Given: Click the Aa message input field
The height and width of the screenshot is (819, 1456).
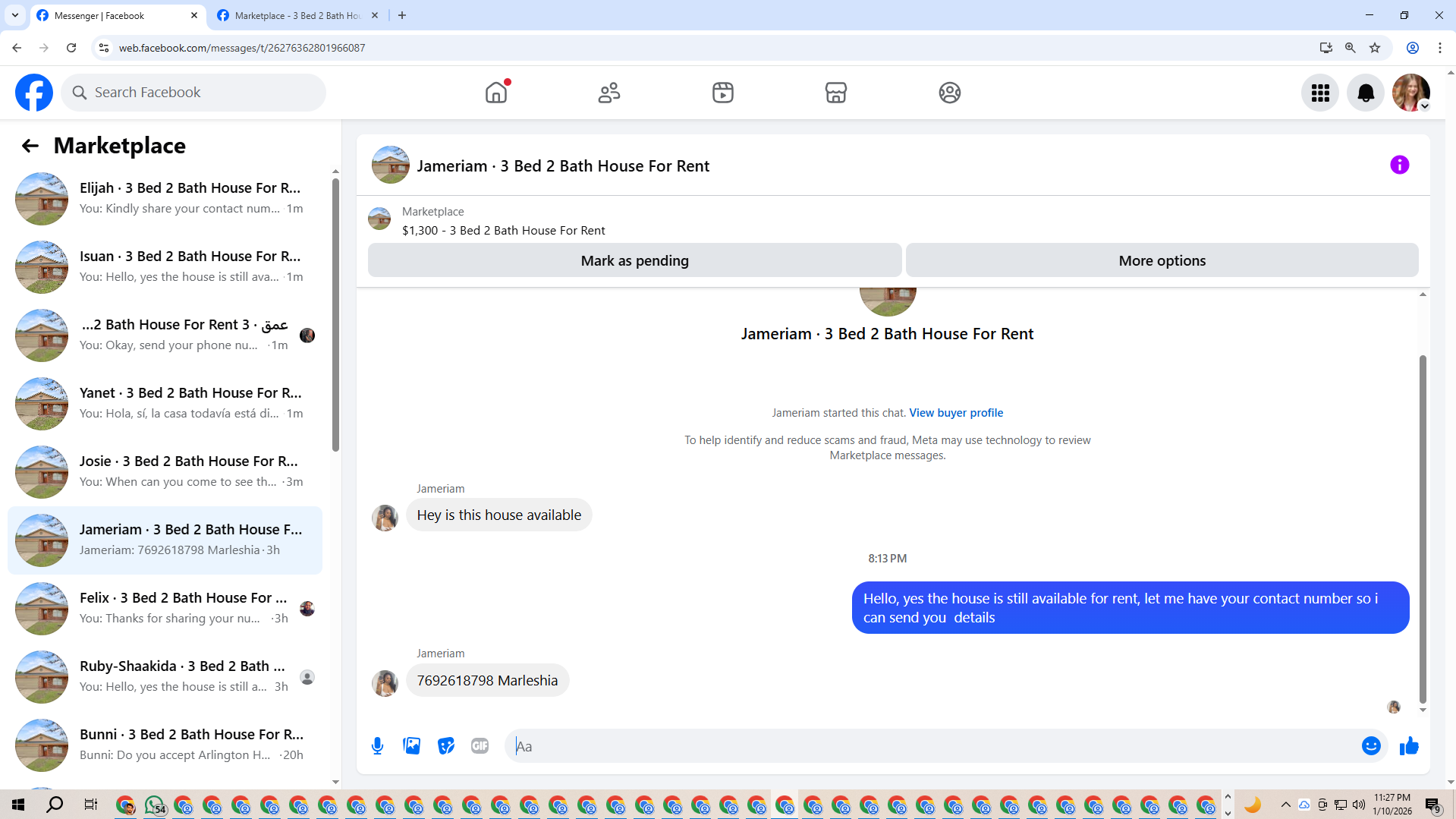Looking at the screenshot, I should point(933,746).
